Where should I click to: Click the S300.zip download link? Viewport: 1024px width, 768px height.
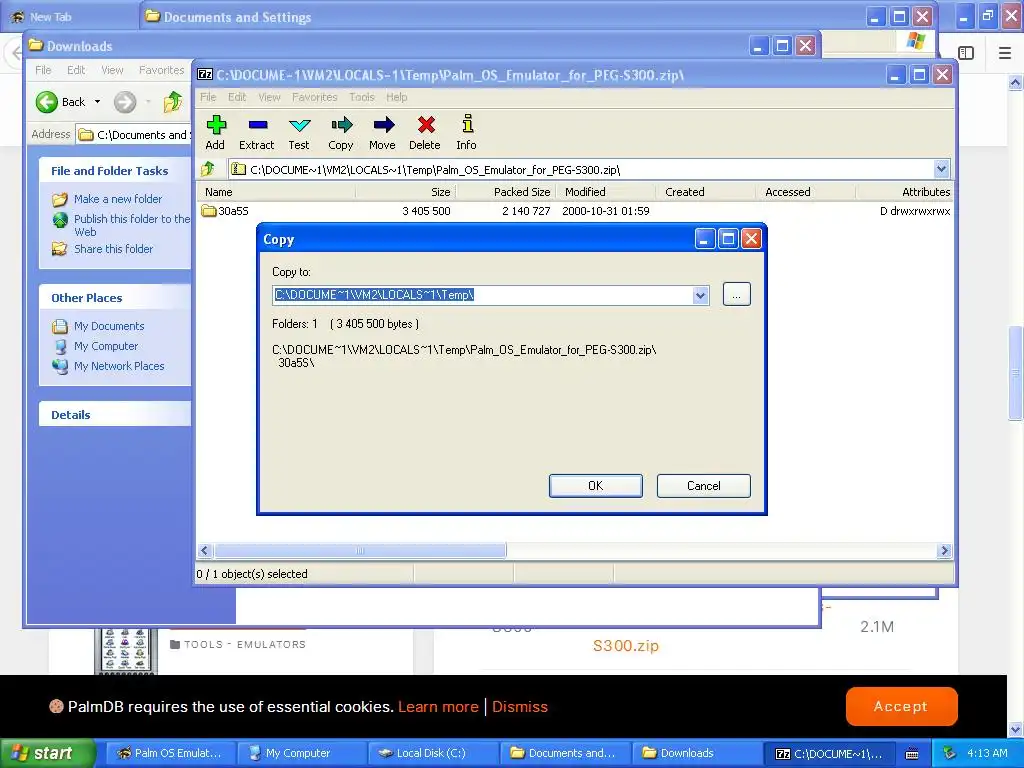click(626, 645)
